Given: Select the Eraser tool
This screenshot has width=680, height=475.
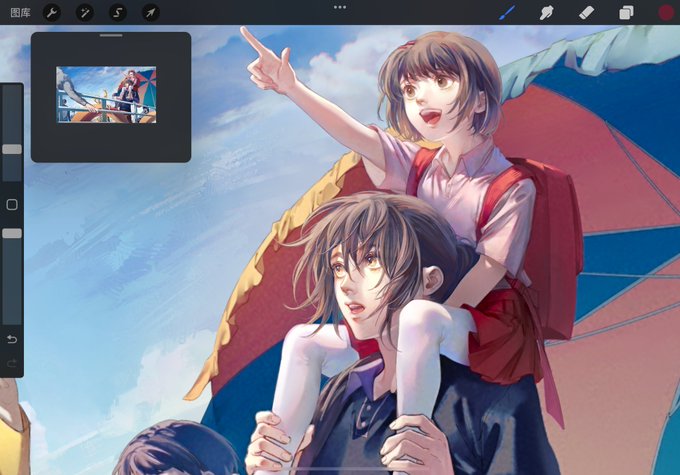Looking at the screenshot, I should [586, 13].
